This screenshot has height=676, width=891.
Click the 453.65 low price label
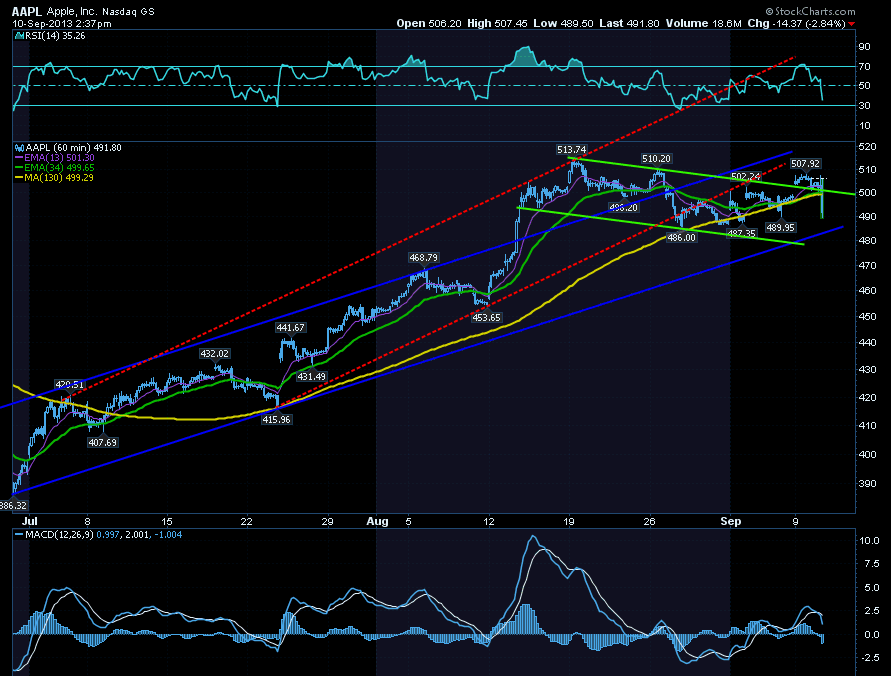(486, 318)
